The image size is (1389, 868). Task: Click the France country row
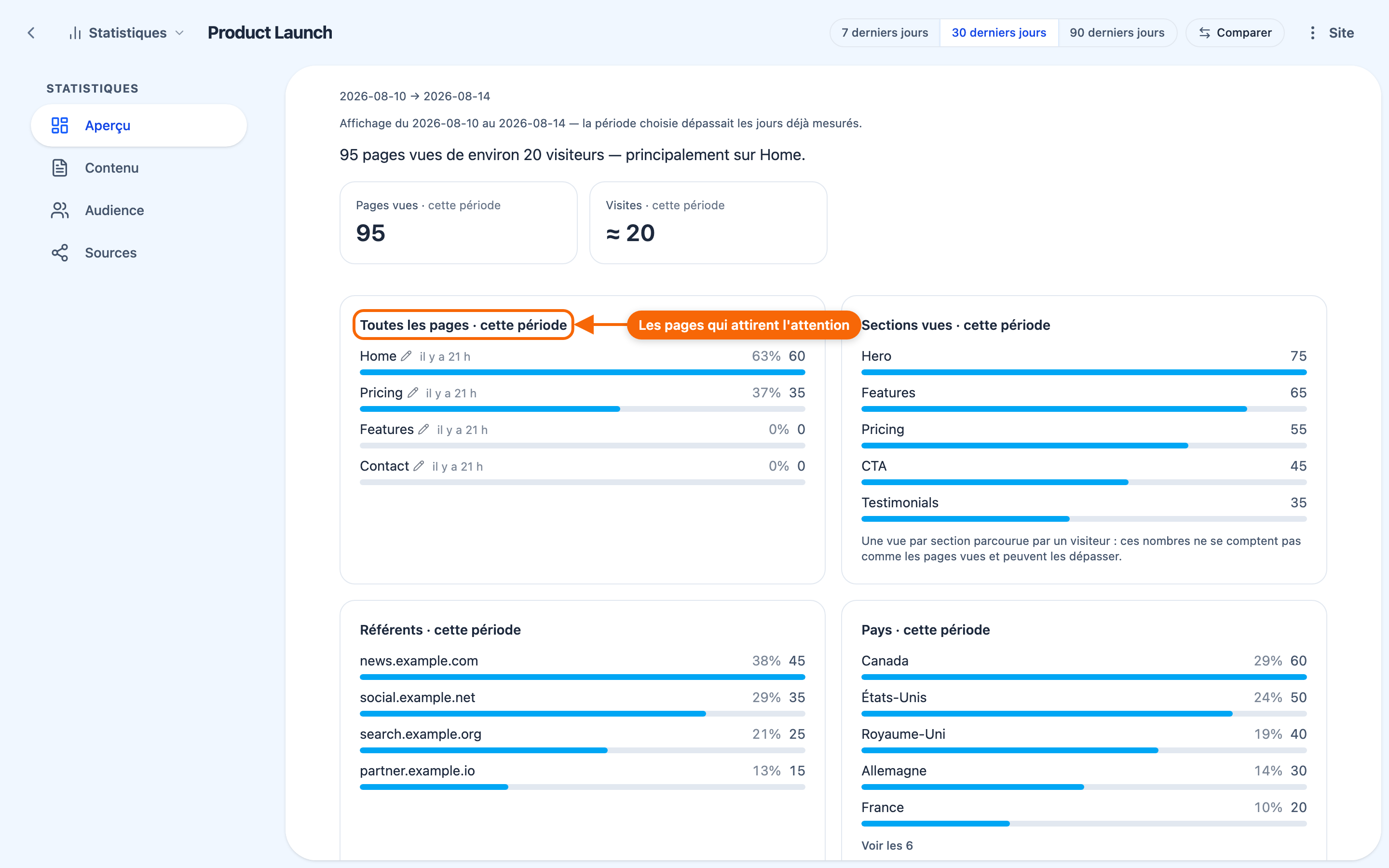1084,813
